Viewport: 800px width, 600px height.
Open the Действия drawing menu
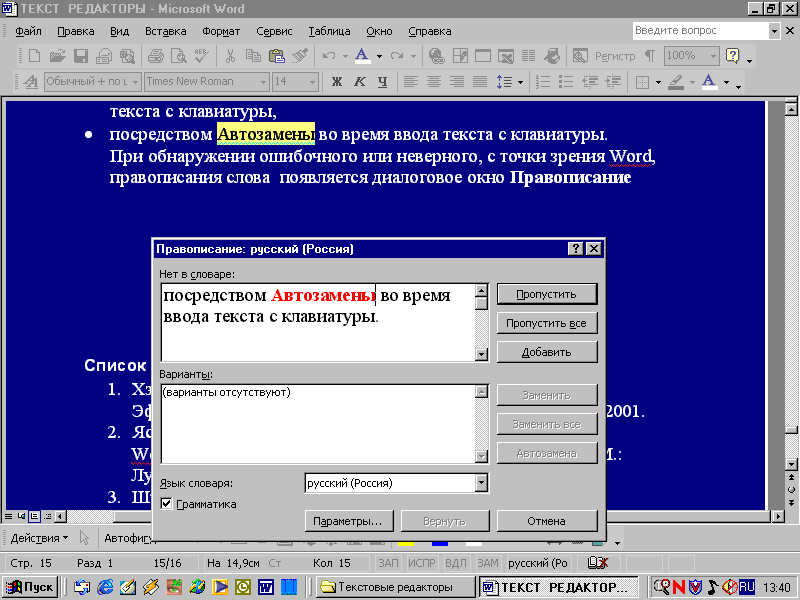[x=39, y=538]
